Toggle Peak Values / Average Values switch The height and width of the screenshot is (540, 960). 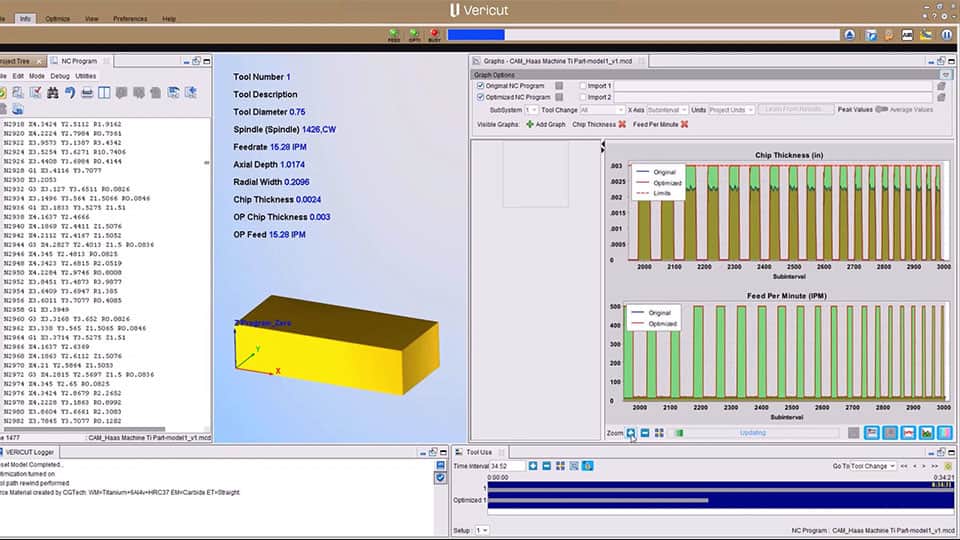click(881, 110)
